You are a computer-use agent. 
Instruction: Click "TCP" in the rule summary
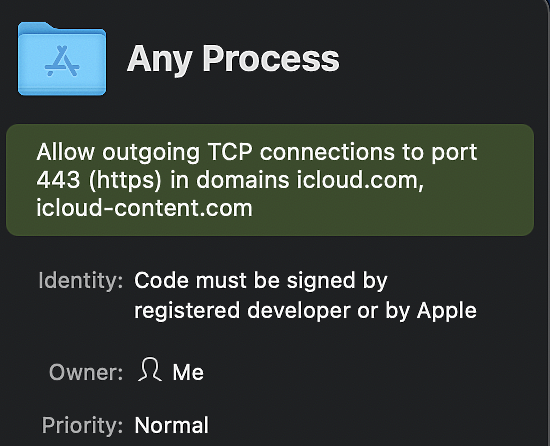[x=230, y=152]
